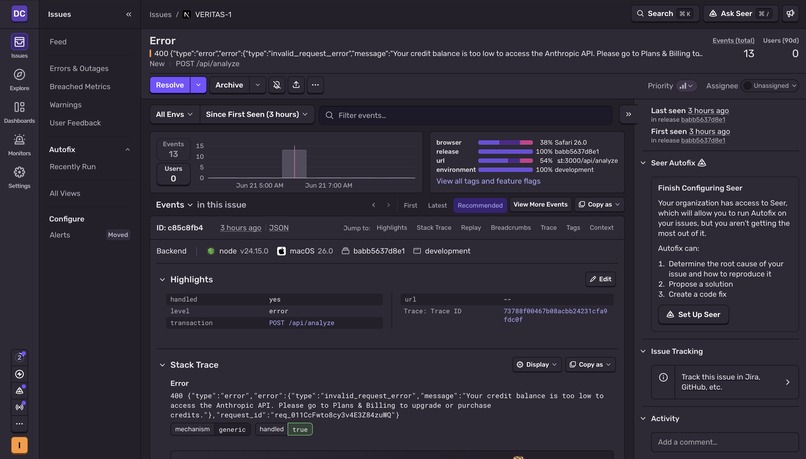The width and height of the screenshot is (806, 459).
Task: Open the more actions ellipsis menu
Action: (x=315, y=85)
